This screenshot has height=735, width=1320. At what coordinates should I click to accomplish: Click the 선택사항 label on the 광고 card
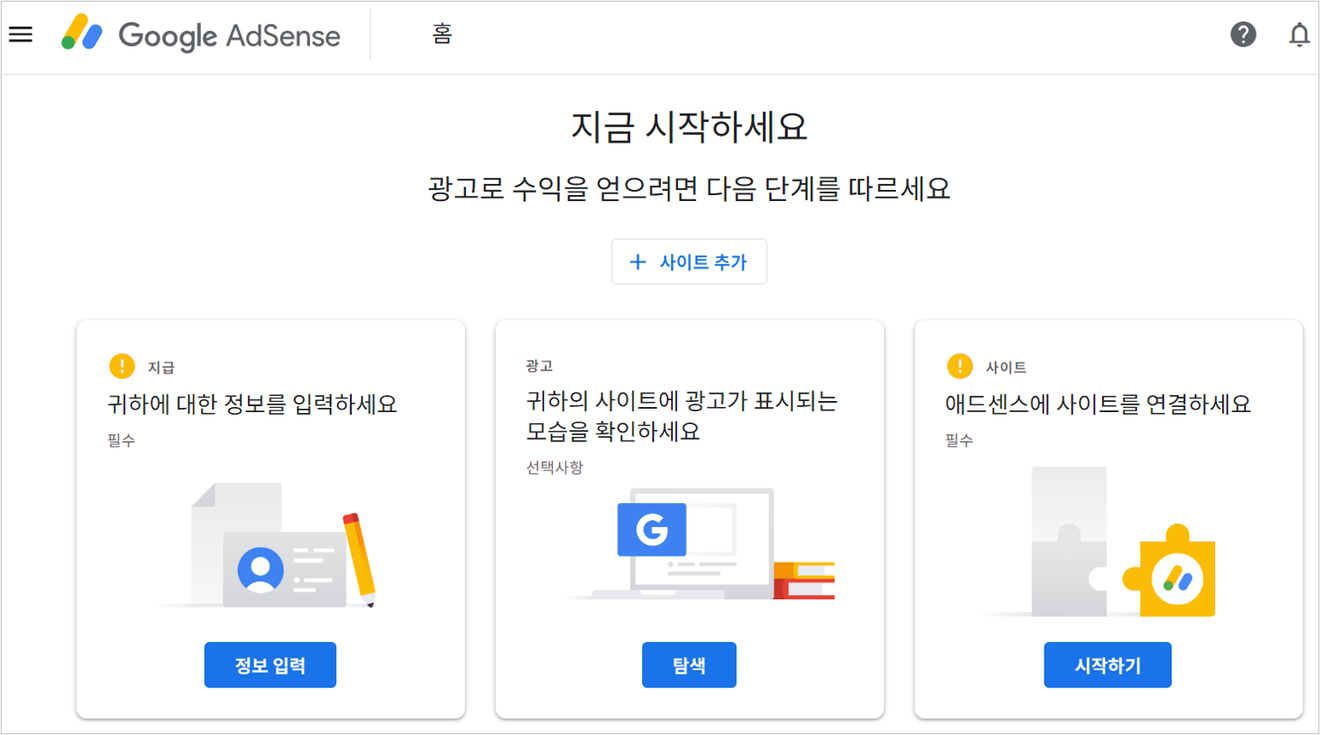tap(554, 467)
